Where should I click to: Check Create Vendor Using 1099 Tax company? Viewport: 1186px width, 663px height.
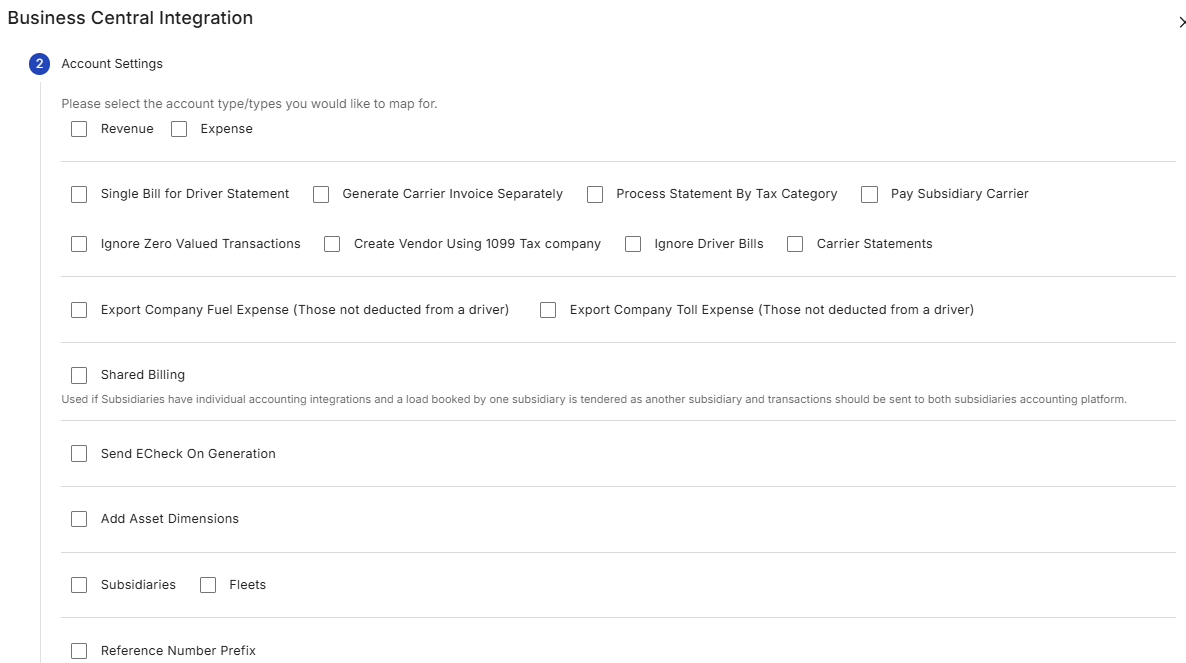332,244
